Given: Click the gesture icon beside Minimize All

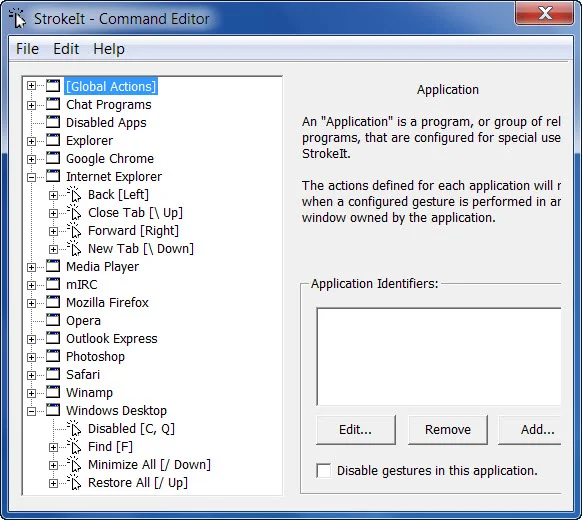Looking at the screenshot, I should point(74,464).
